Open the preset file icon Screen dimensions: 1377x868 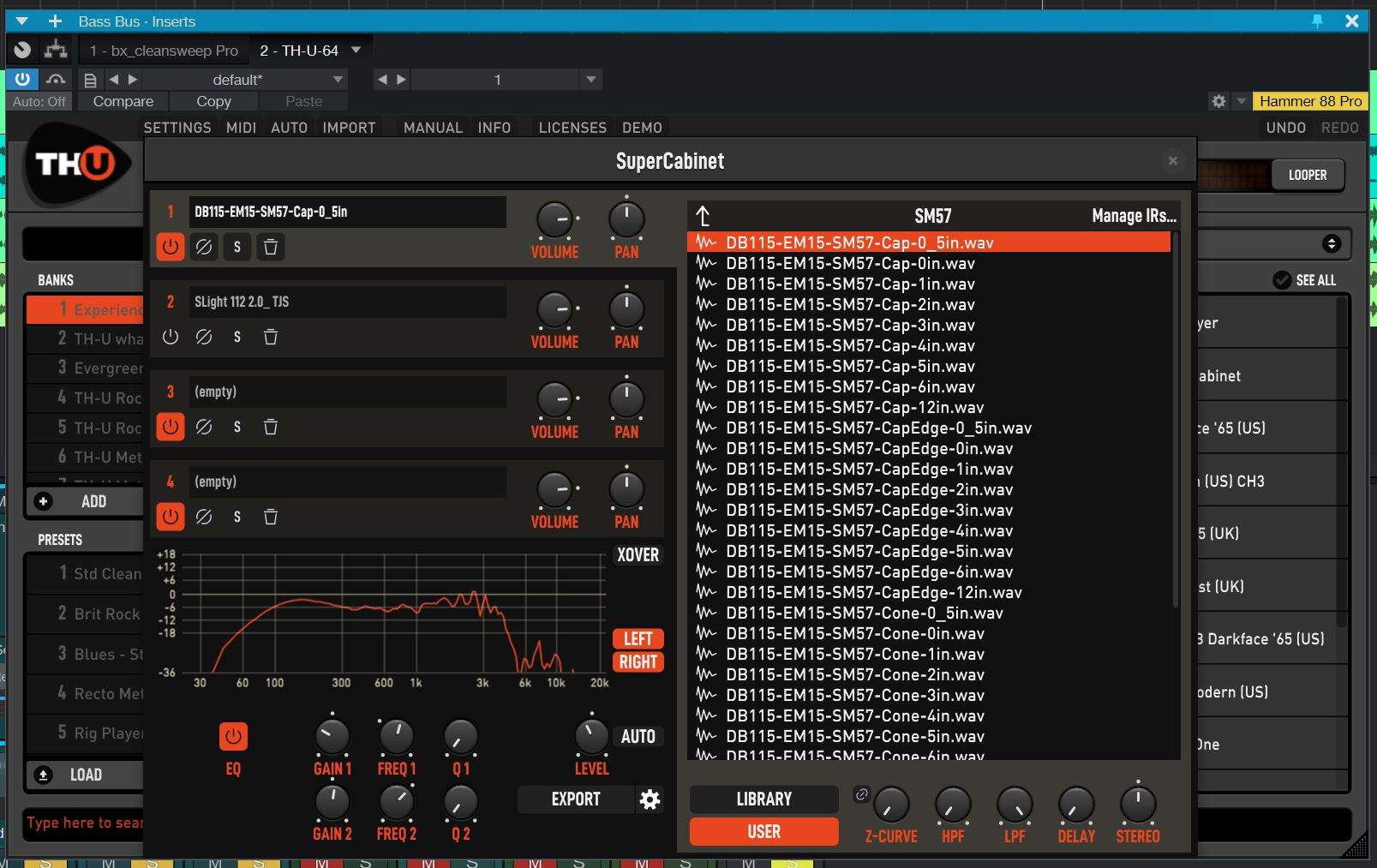click(90, 80)
